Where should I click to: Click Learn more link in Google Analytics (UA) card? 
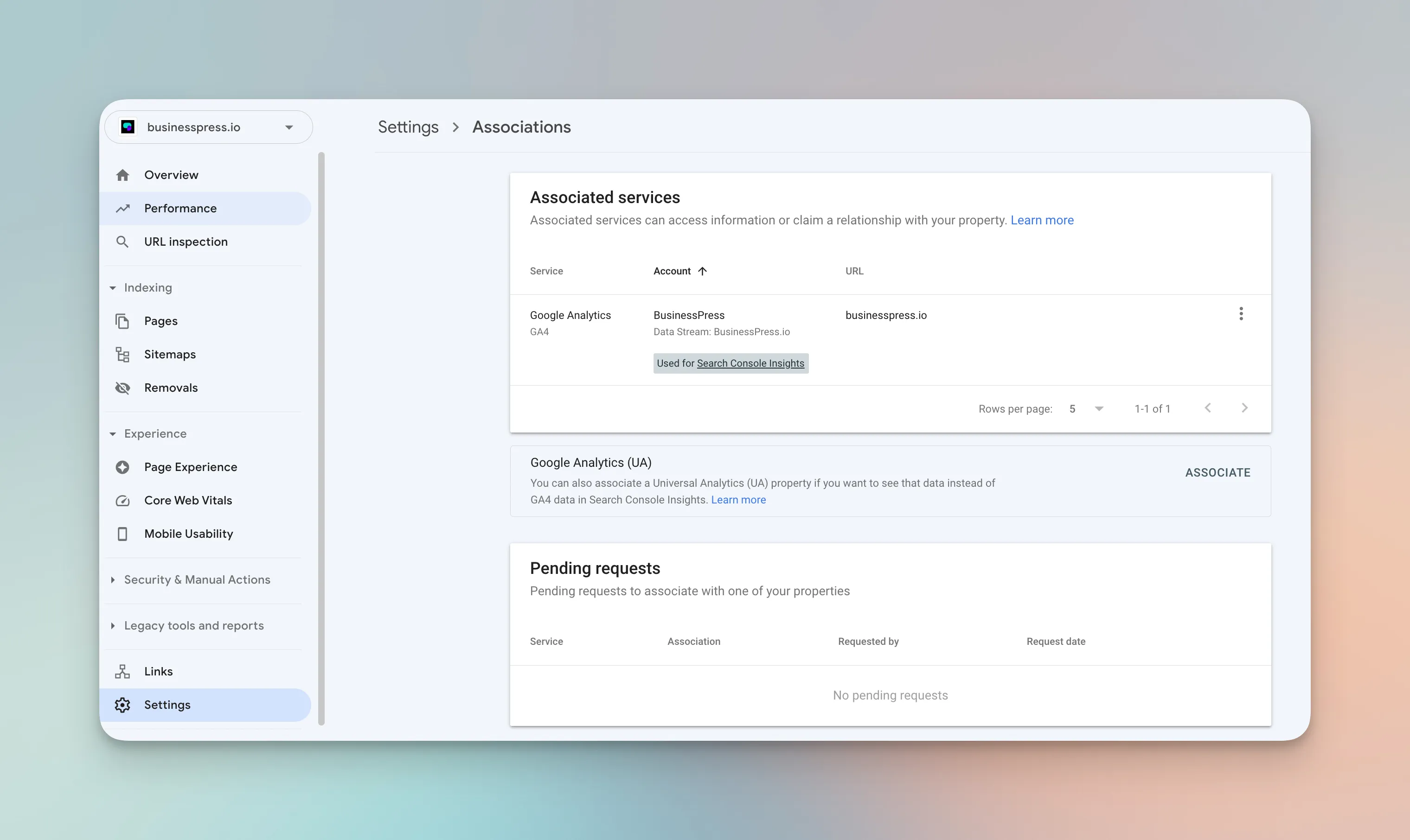[738, 500]
